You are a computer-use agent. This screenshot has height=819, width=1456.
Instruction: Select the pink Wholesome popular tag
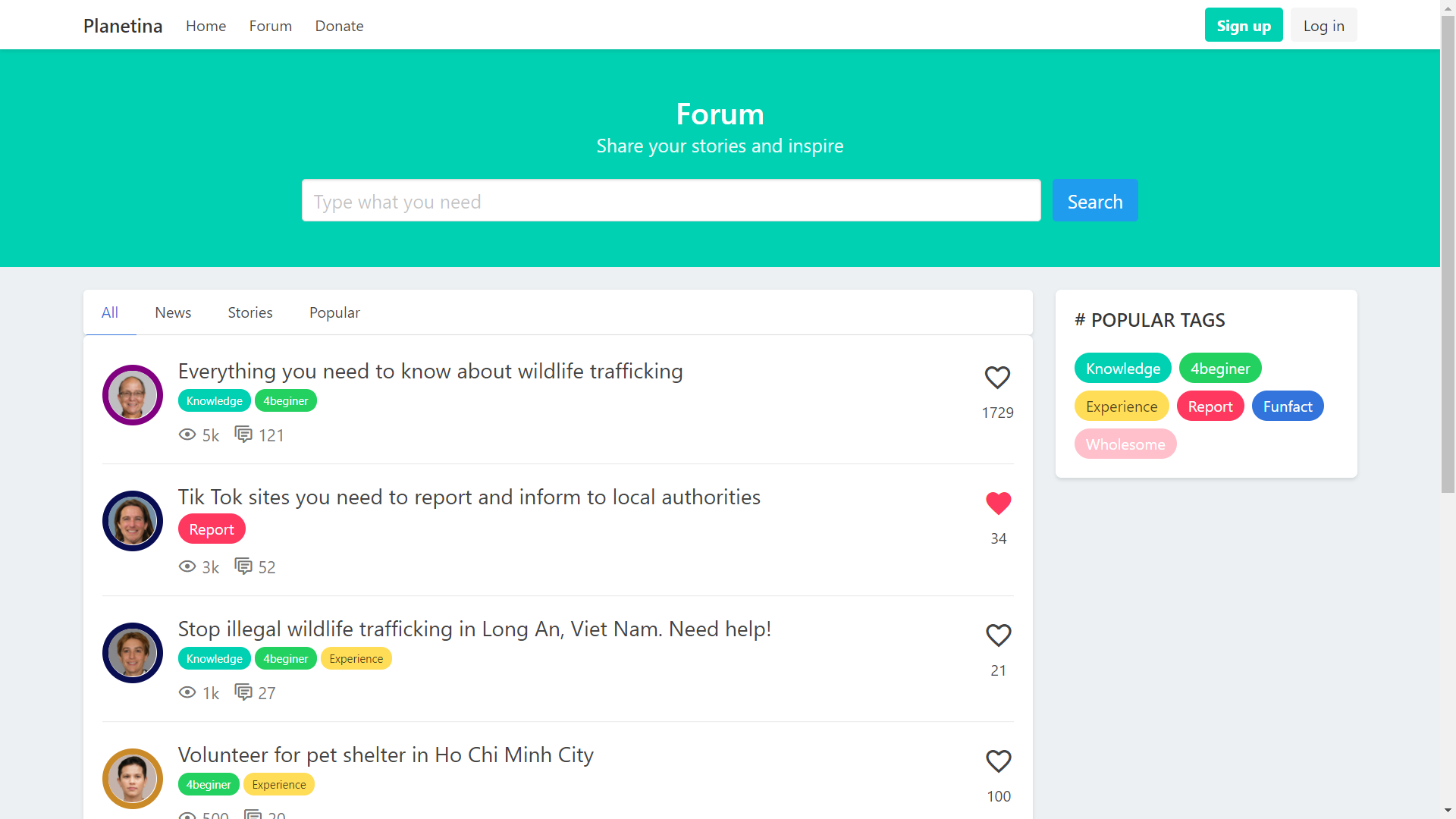[x=1125, y=444]
